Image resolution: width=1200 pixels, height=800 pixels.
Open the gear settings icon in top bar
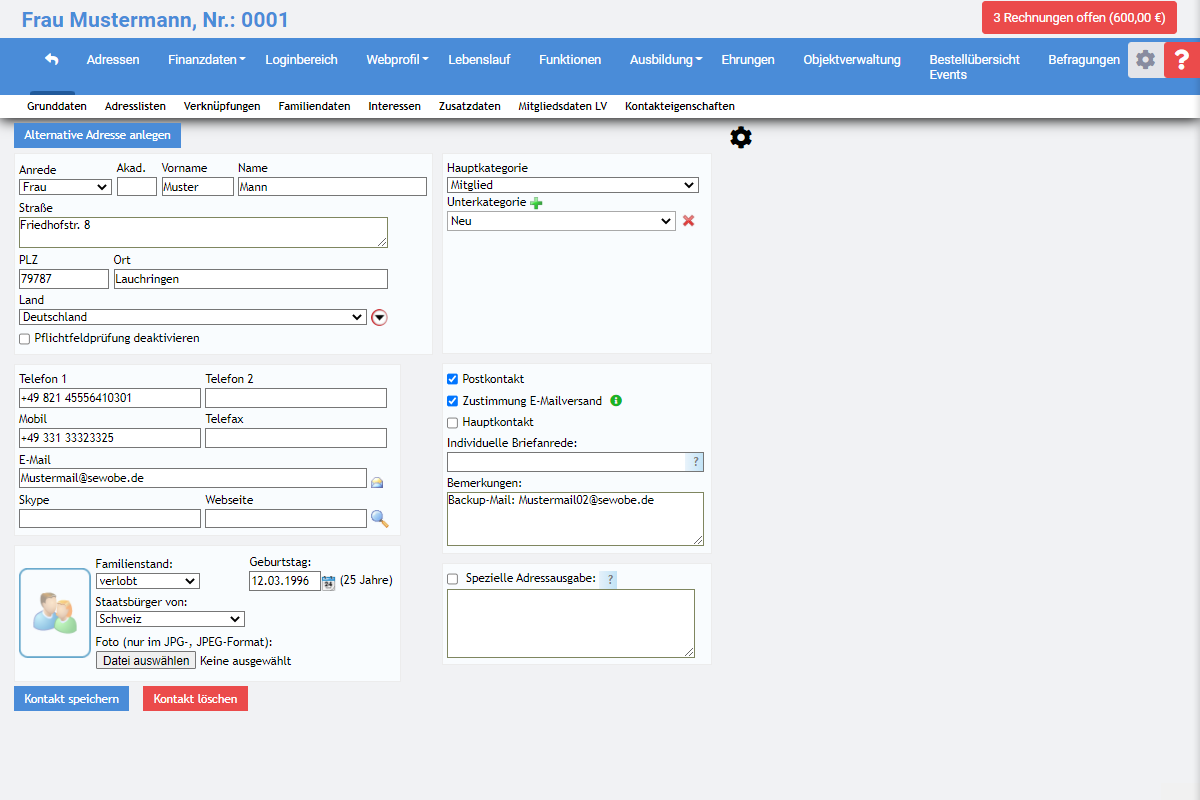pos(1145,60)
